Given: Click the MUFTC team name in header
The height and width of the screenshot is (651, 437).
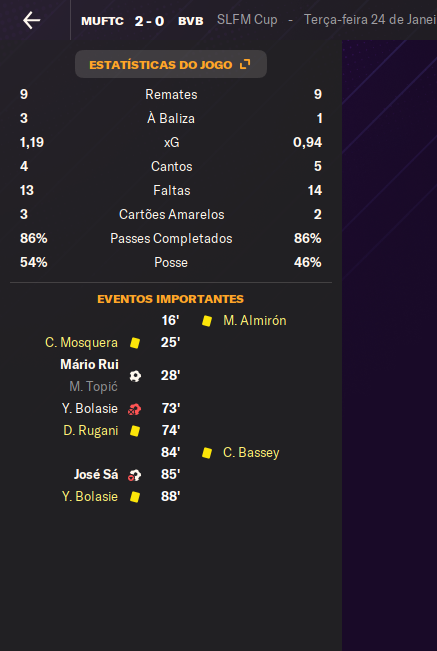Looking at the screenshot, I should click(103, 21).
